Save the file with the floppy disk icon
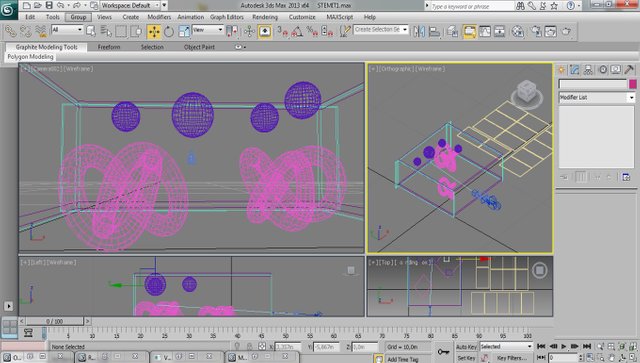The image size is (640, 363). (49, 5)
